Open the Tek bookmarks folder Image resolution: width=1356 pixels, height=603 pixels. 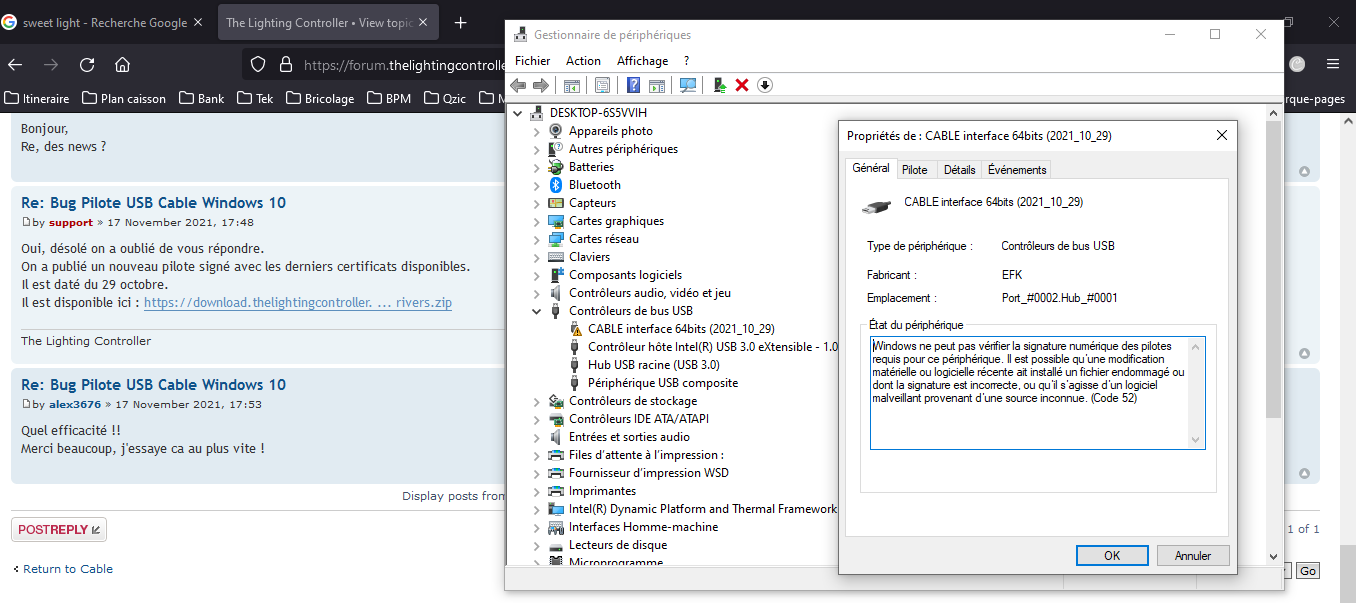[x=256, y=98]
